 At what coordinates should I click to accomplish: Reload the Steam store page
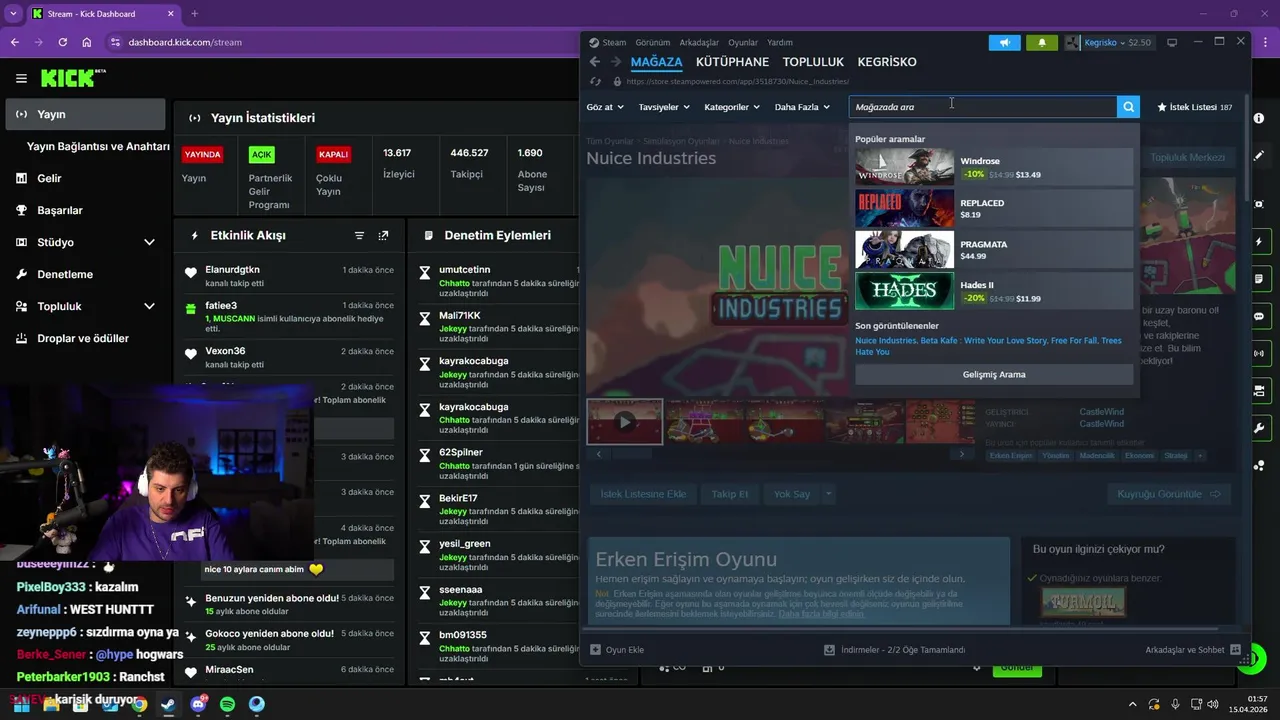point(596,82)
